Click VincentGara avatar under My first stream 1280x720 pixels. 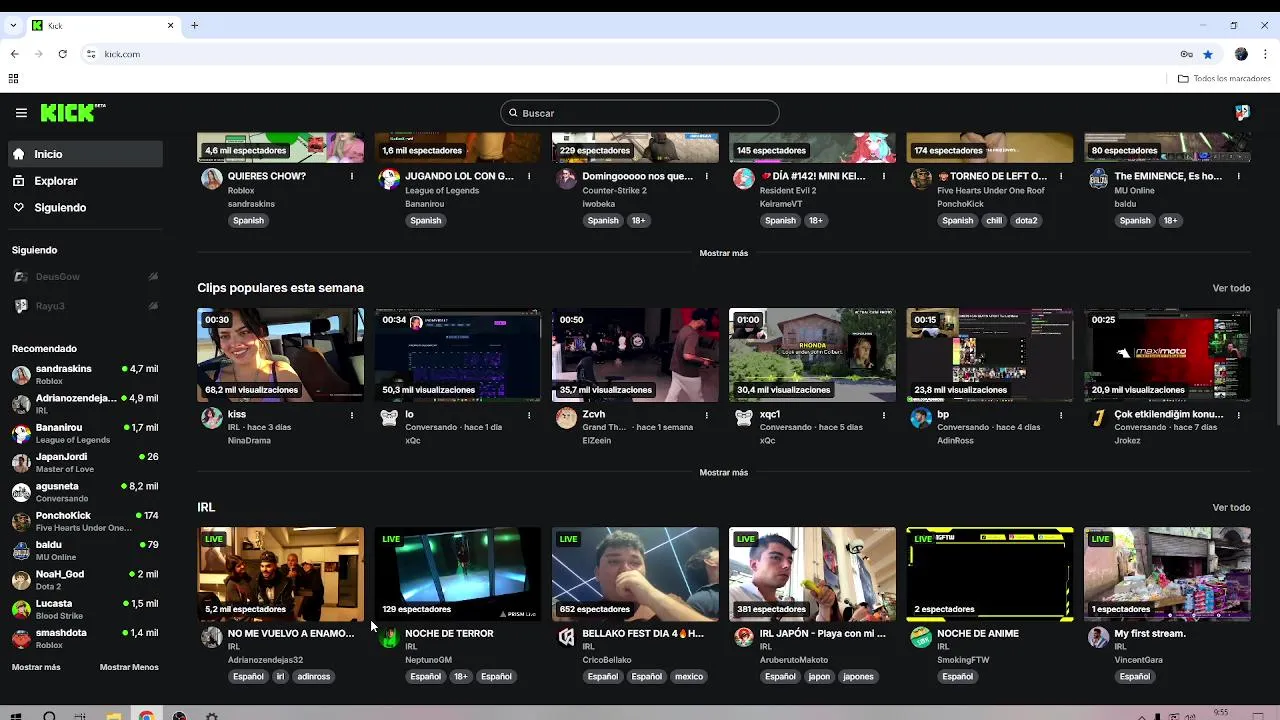(x=1098, y=637)
